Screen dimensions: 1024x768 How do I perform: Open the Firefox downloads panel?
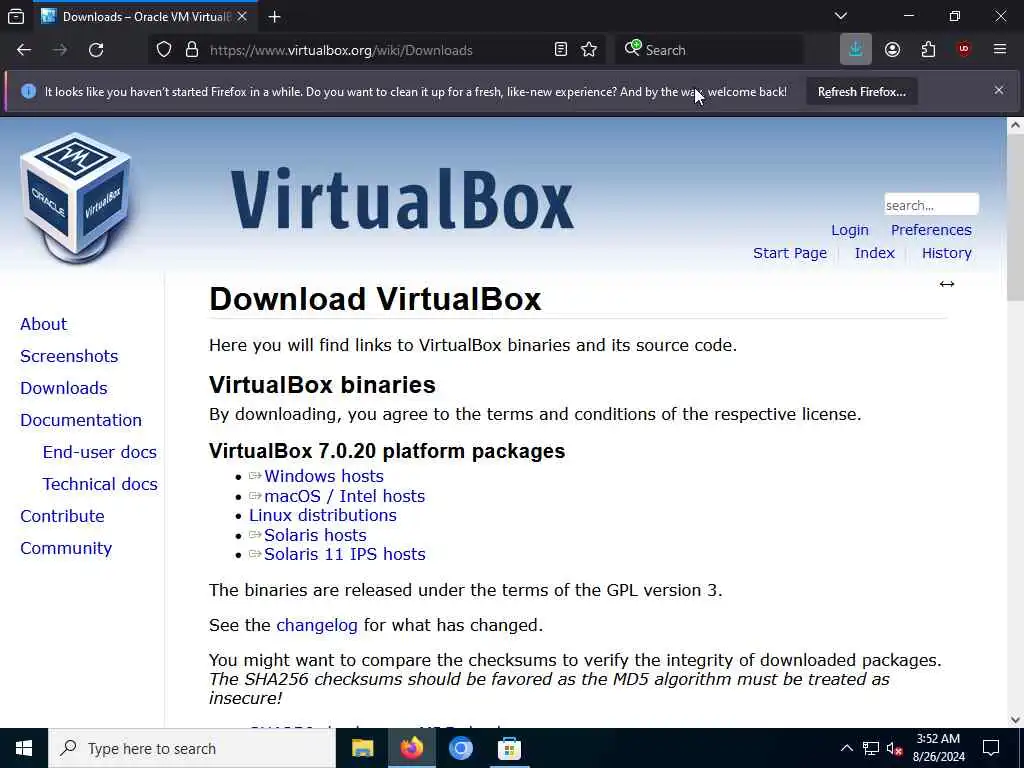point(856,50)
